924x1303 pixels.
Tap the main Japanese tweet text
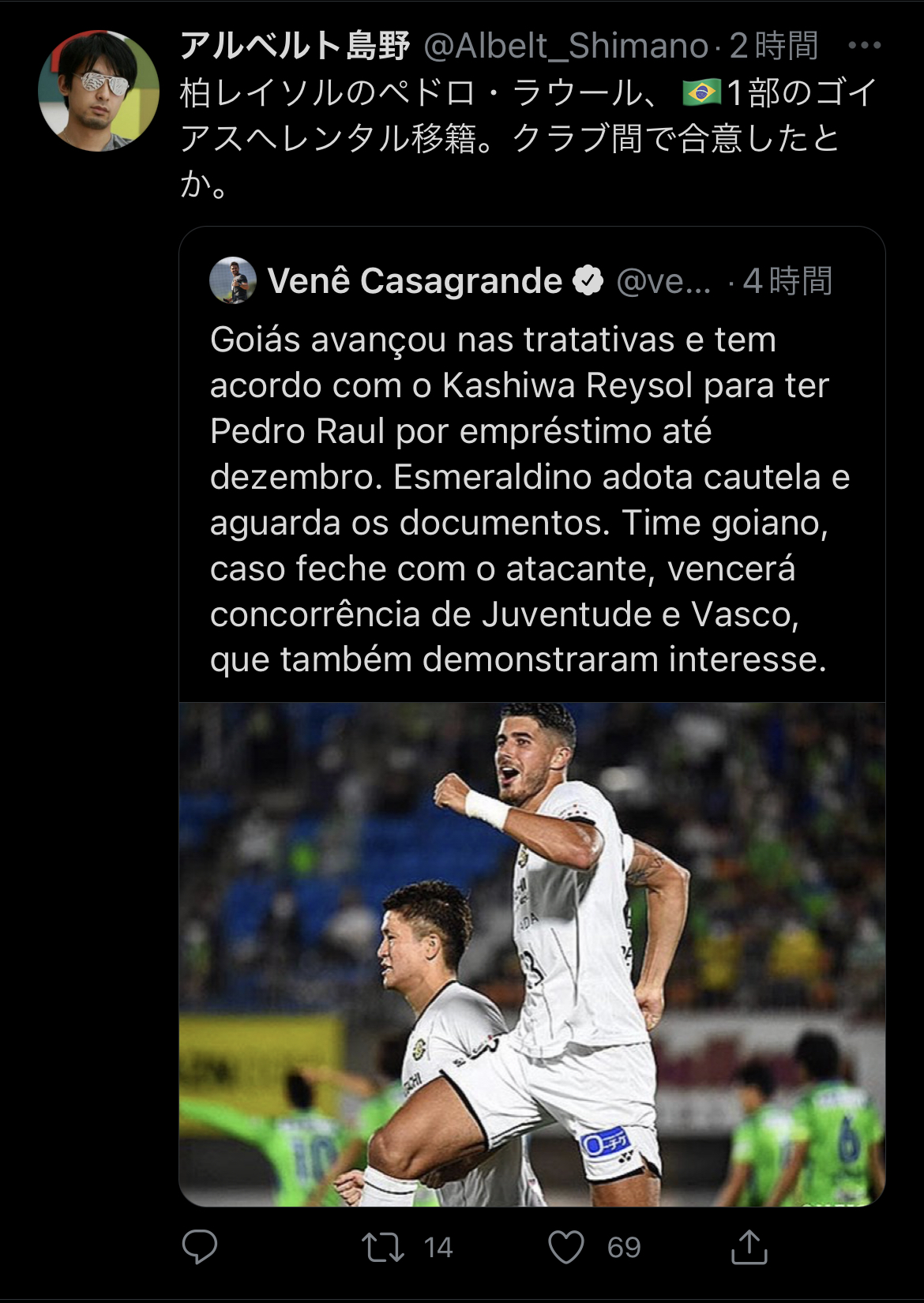[529, 138]
